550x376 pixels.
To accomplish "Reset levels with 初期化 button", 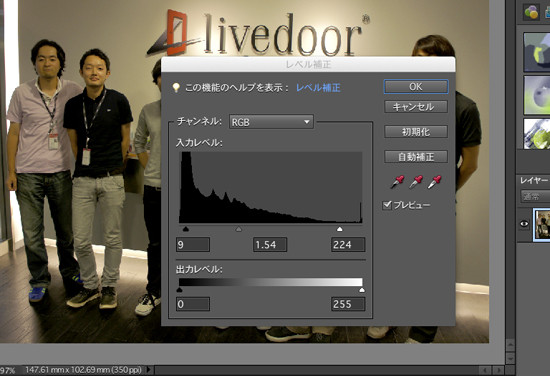I will coord(416,132).
